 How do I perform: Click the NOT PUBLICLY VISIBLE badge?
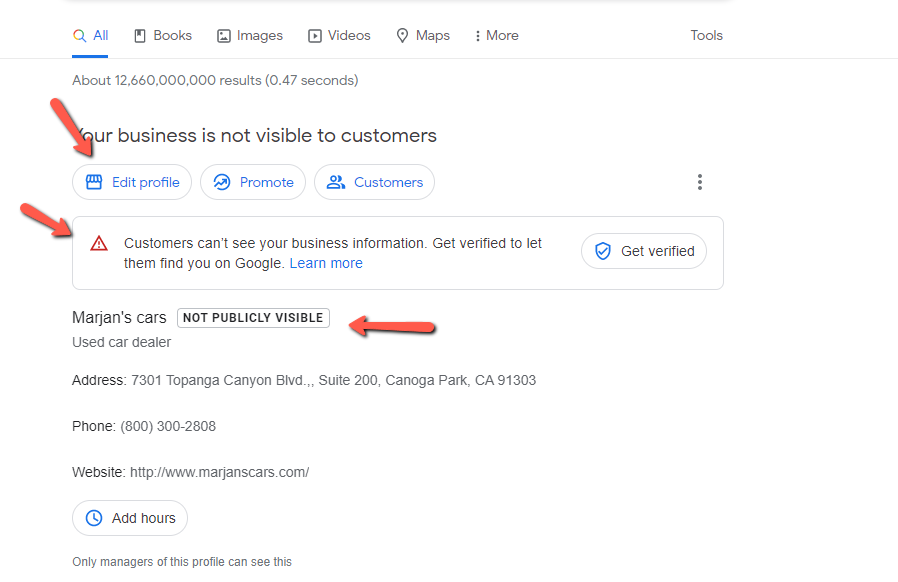pyautogui.click(x=253, y=318)
